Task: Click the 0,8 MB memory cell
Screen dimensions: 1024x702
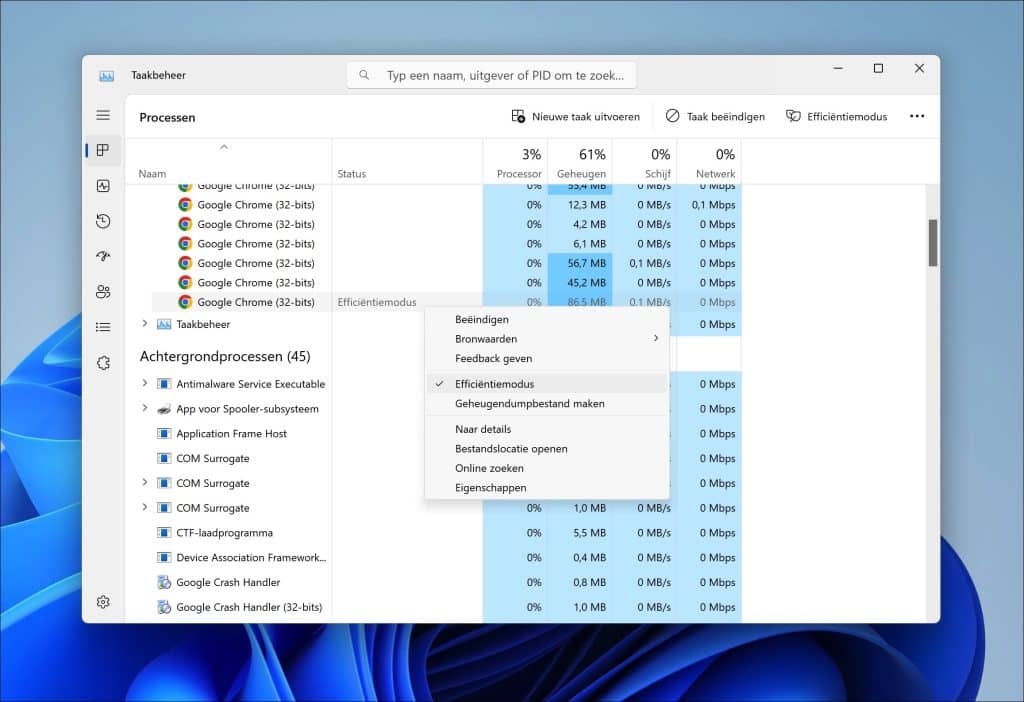Action: pos(580,582)
